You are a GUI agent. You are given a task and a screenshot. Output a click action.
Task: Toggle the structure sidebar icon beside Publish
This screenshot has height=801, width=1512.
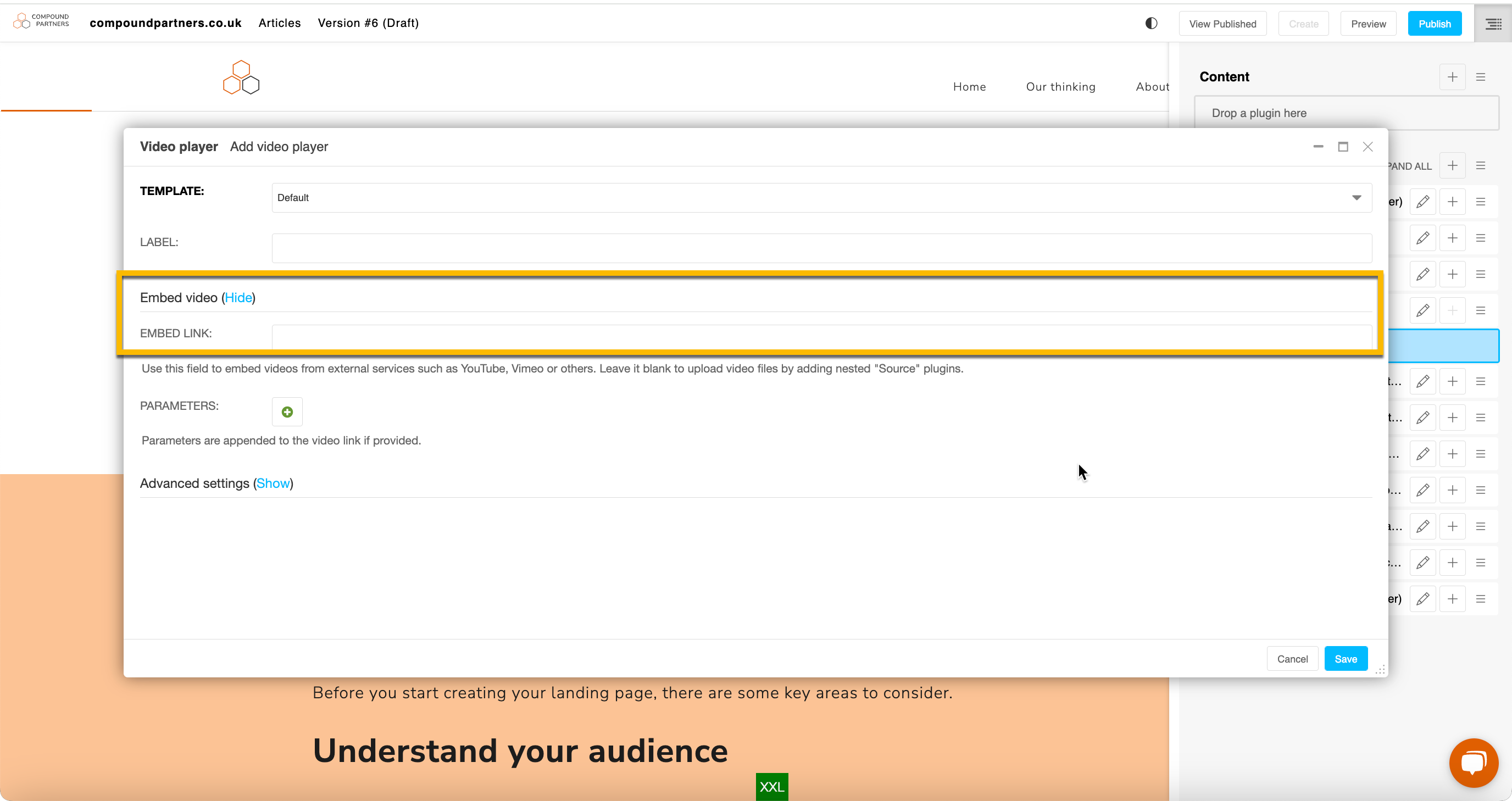[1493, 24]
